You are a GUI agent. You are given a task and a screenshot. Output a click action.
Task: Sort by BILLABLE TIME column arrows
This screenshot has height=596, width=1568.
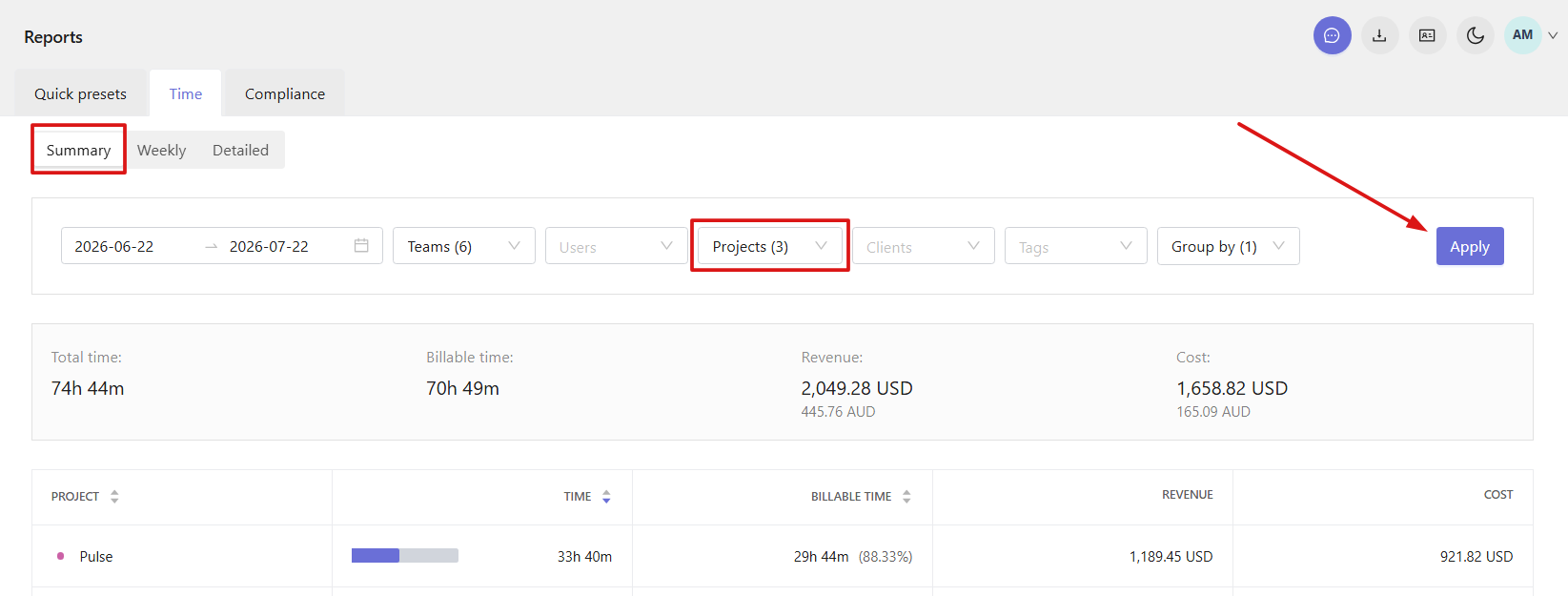(906, 496)
